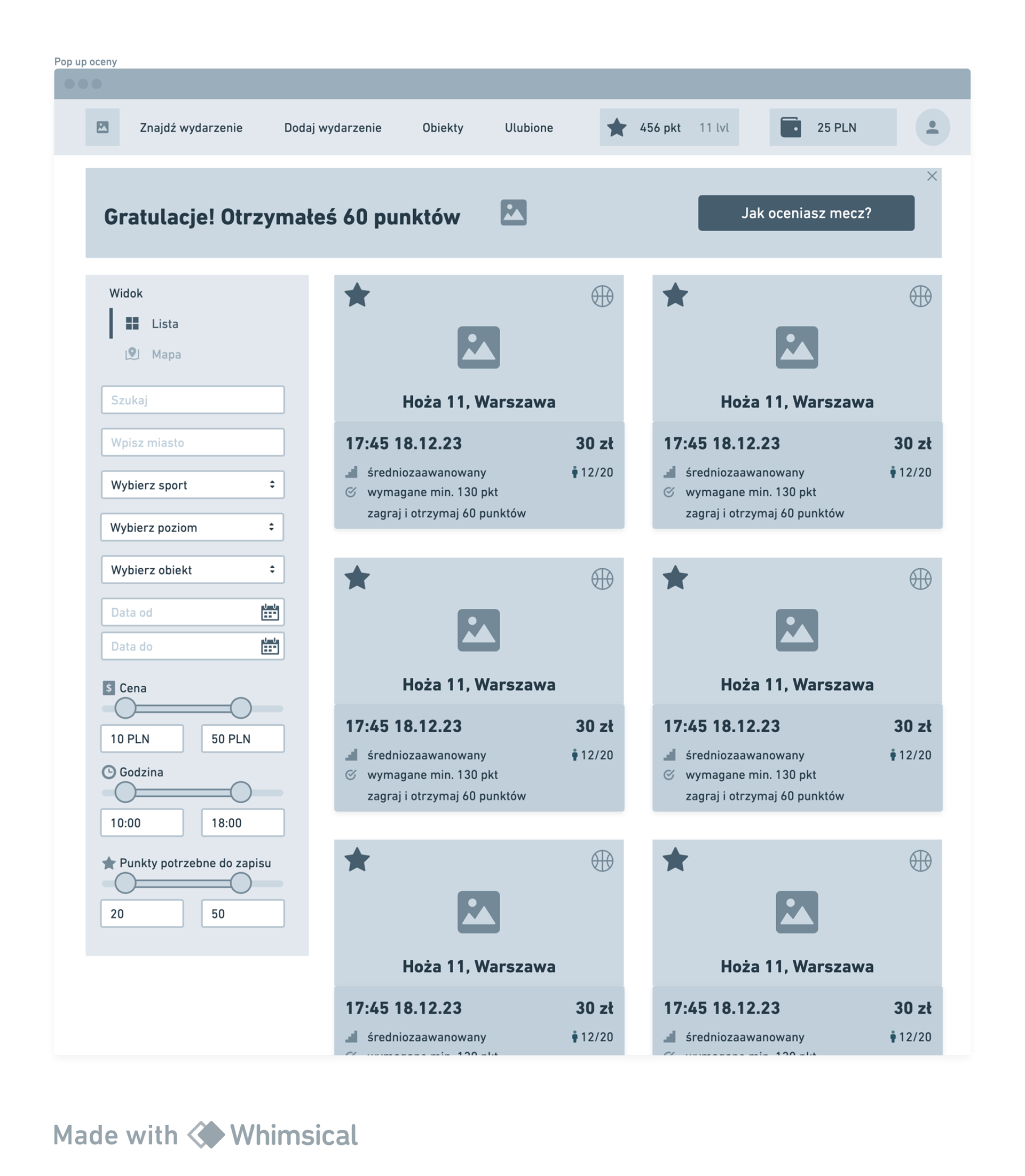Toggle favorite star on bottom-right event card
The height and width of the screenshot is (1176, 1025).
(675, 859)
